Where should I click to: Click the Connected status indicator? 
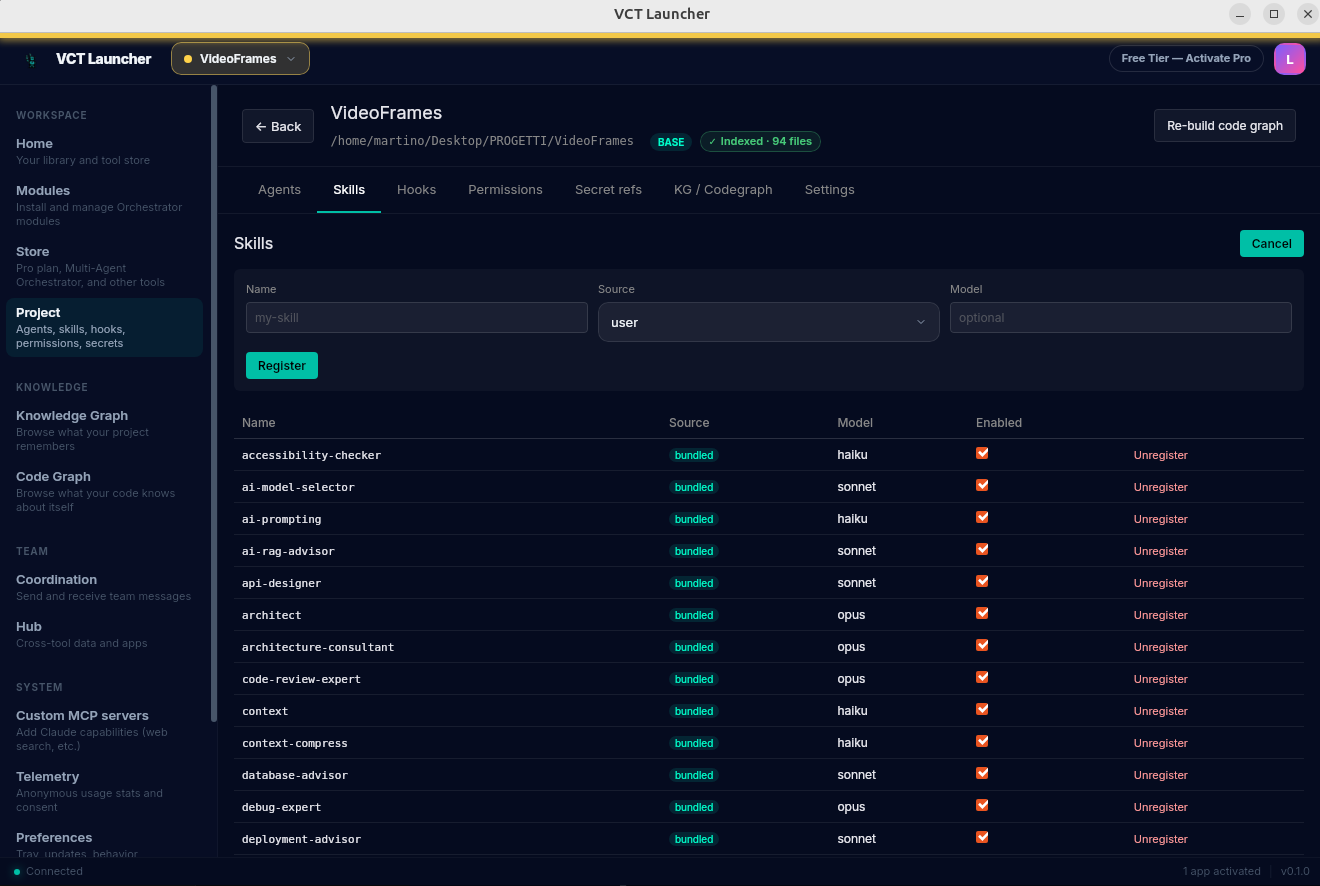(48, 871)
